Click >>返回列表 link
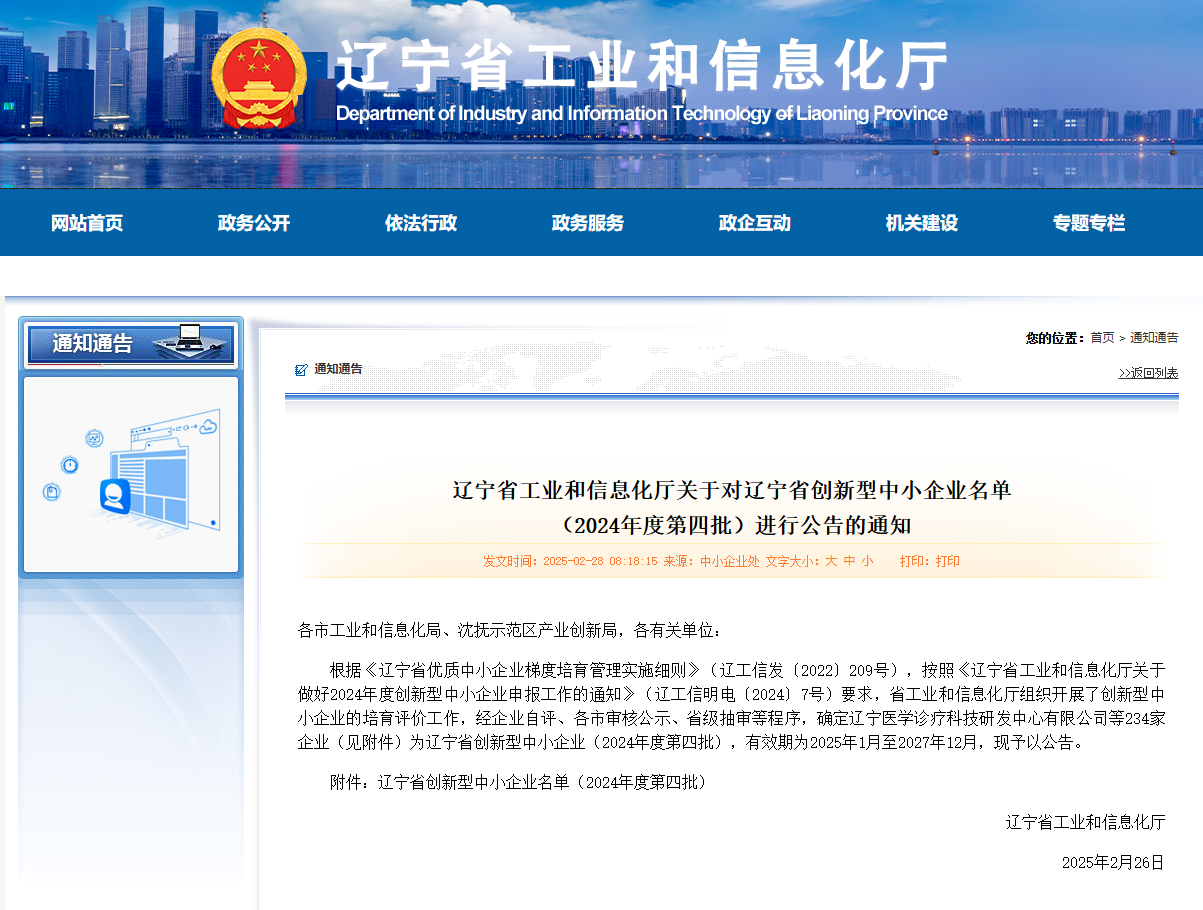Image resolution: width=1203 pixels, height=910 pixels. pos(1148,373)
